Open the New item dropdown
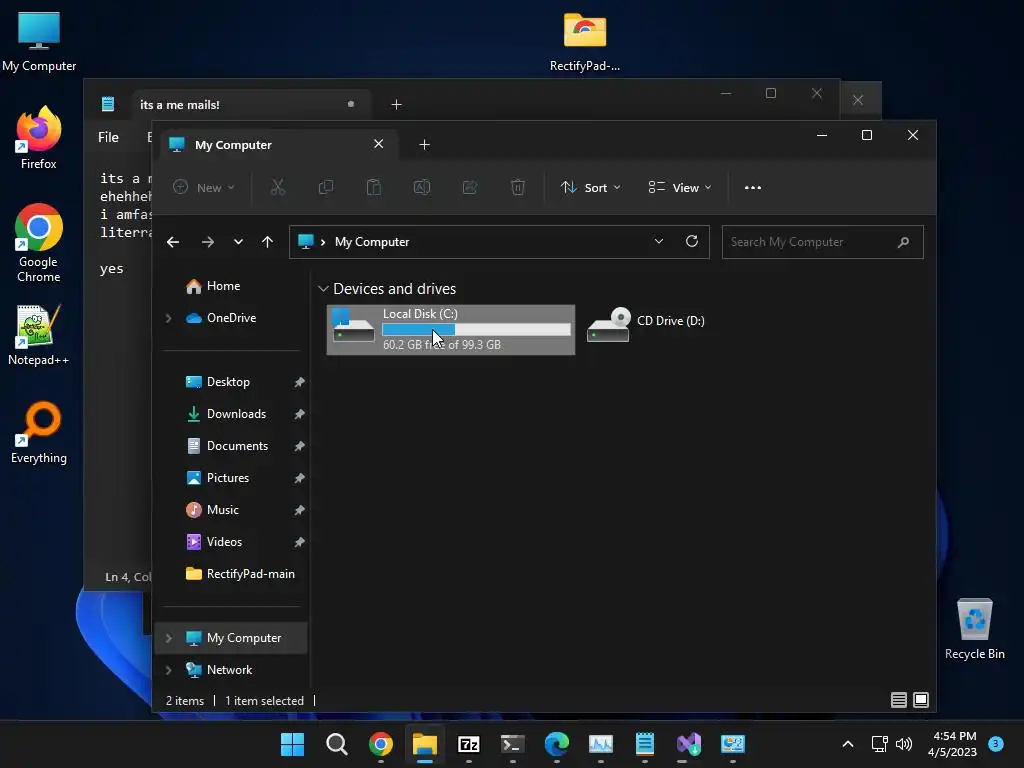Viewport: 1024px width, 768px height. click(204, 187)
